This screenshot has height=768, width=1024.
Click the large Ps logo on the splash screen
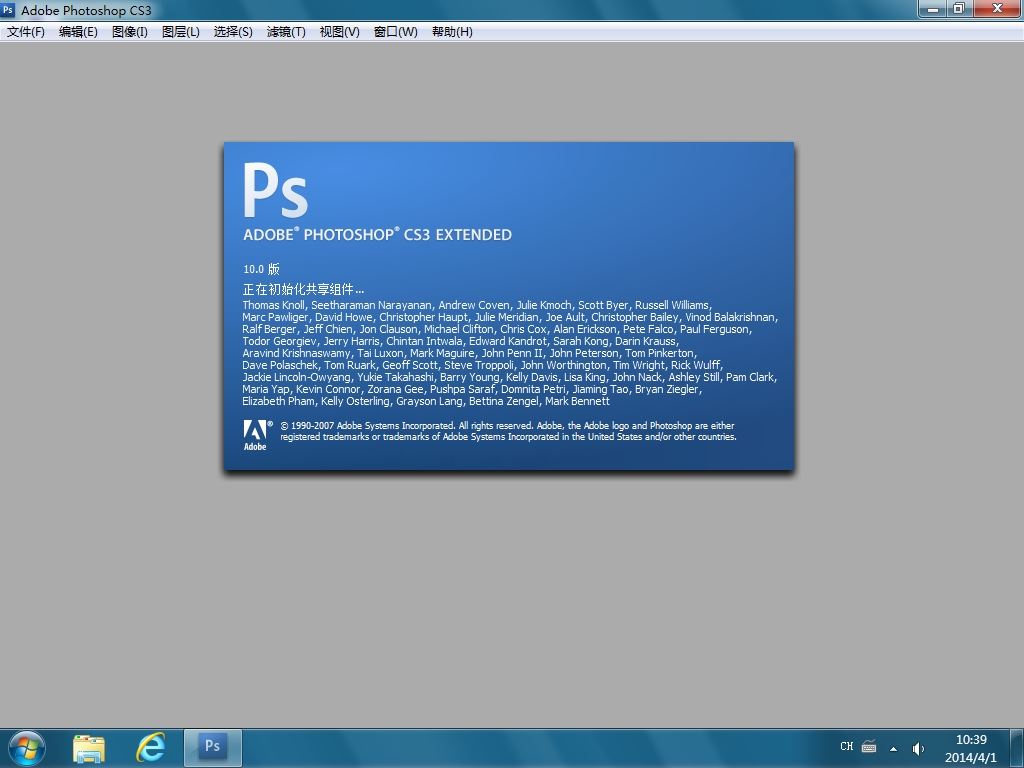point(275,190)
